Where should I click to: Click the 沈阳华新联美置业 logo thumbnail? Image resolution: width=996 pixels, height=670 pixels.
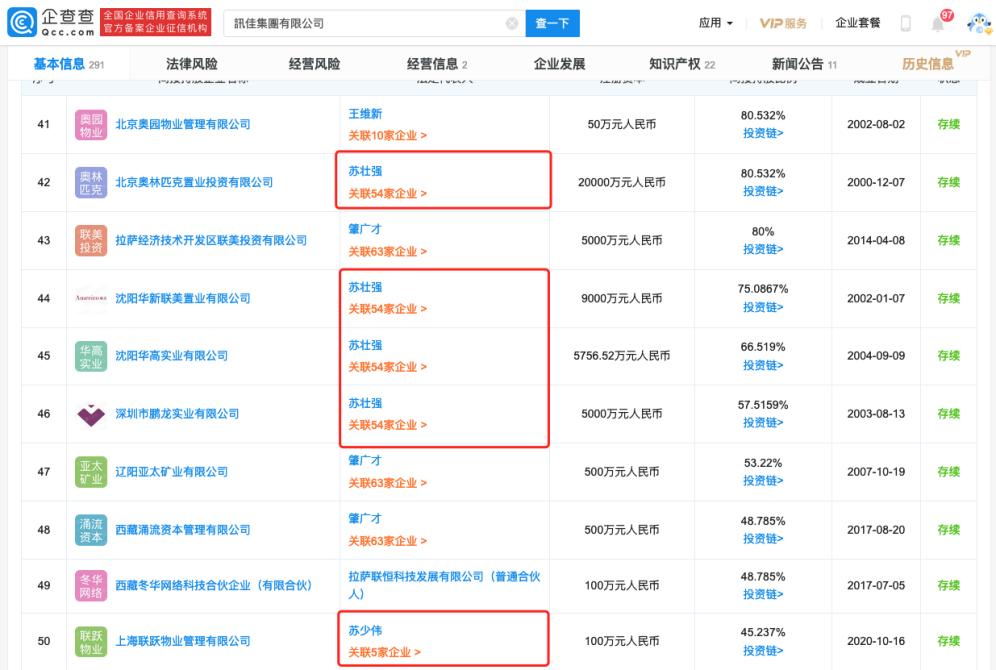click(91, 298)
